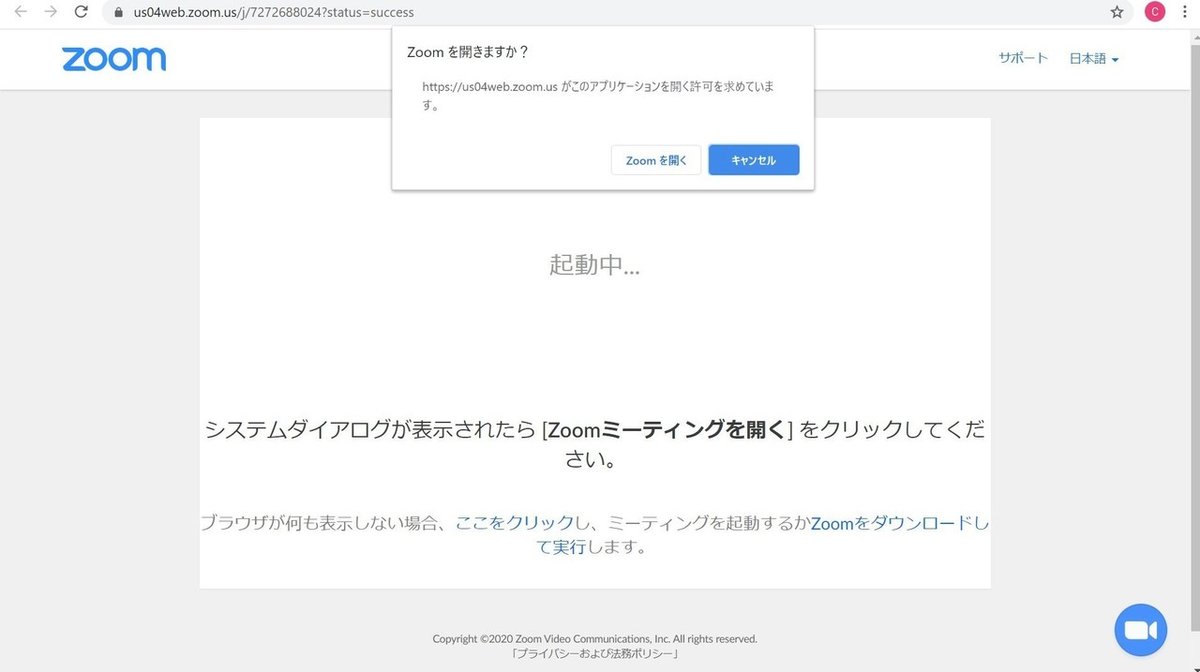This screenshot has width=1200, height=672.
Task: Expand the 日本語 language dropdown
Action: pos(1093,58)
